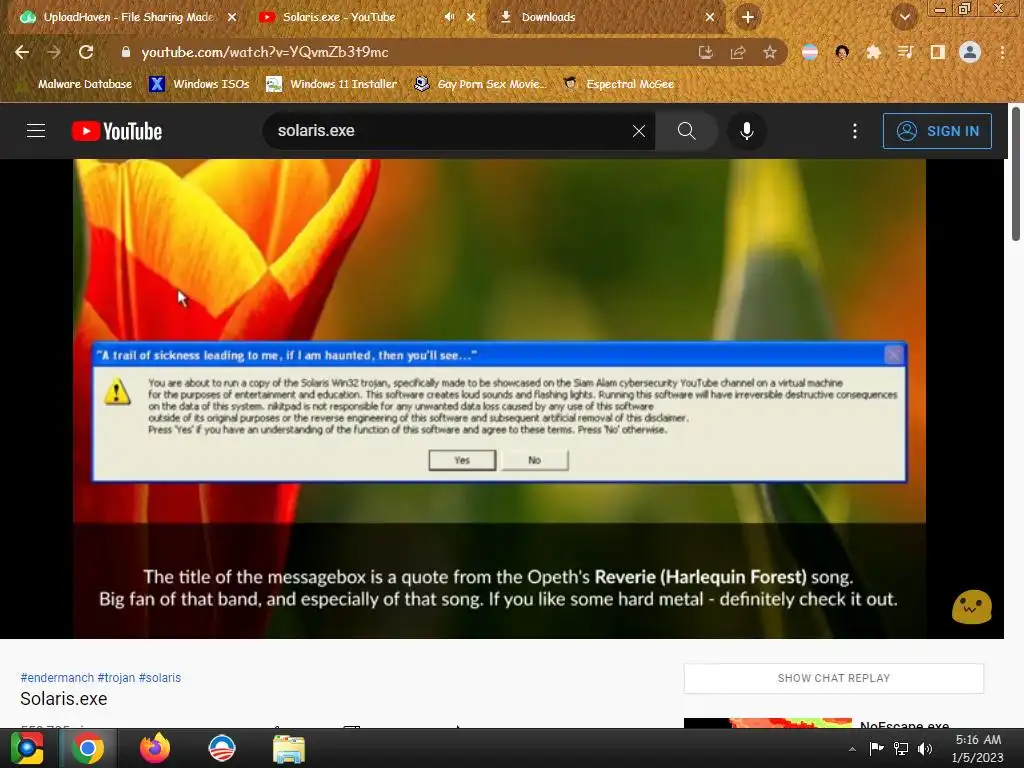Click the YouTube search magnifier button
1024x768 pixels.
pyautogui.click(x=686, y=131)
